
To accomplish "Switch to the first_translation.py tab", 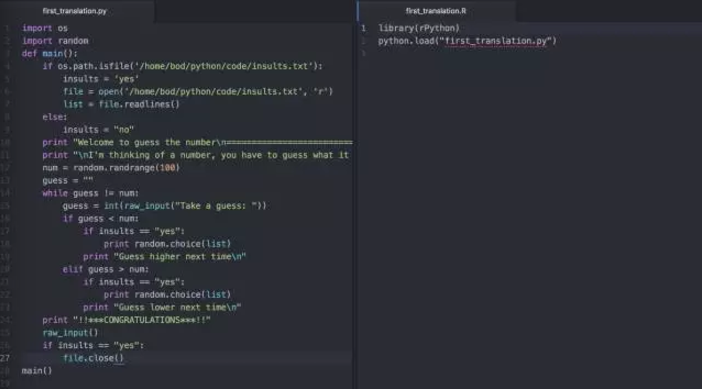I will pos(75,11).
